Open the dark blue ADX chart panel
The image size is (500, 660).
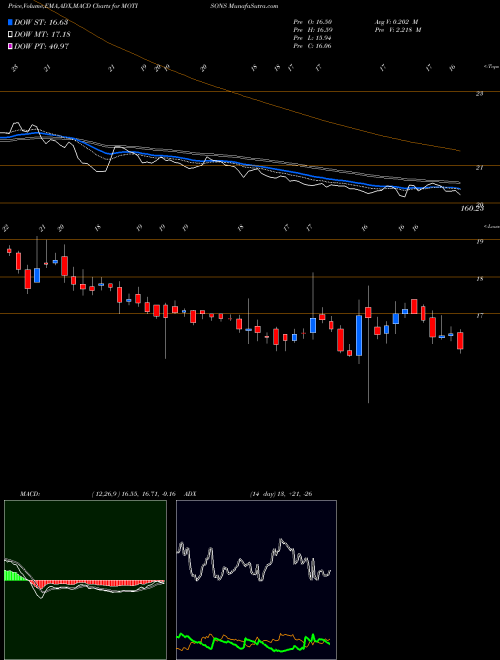[256, 580]
